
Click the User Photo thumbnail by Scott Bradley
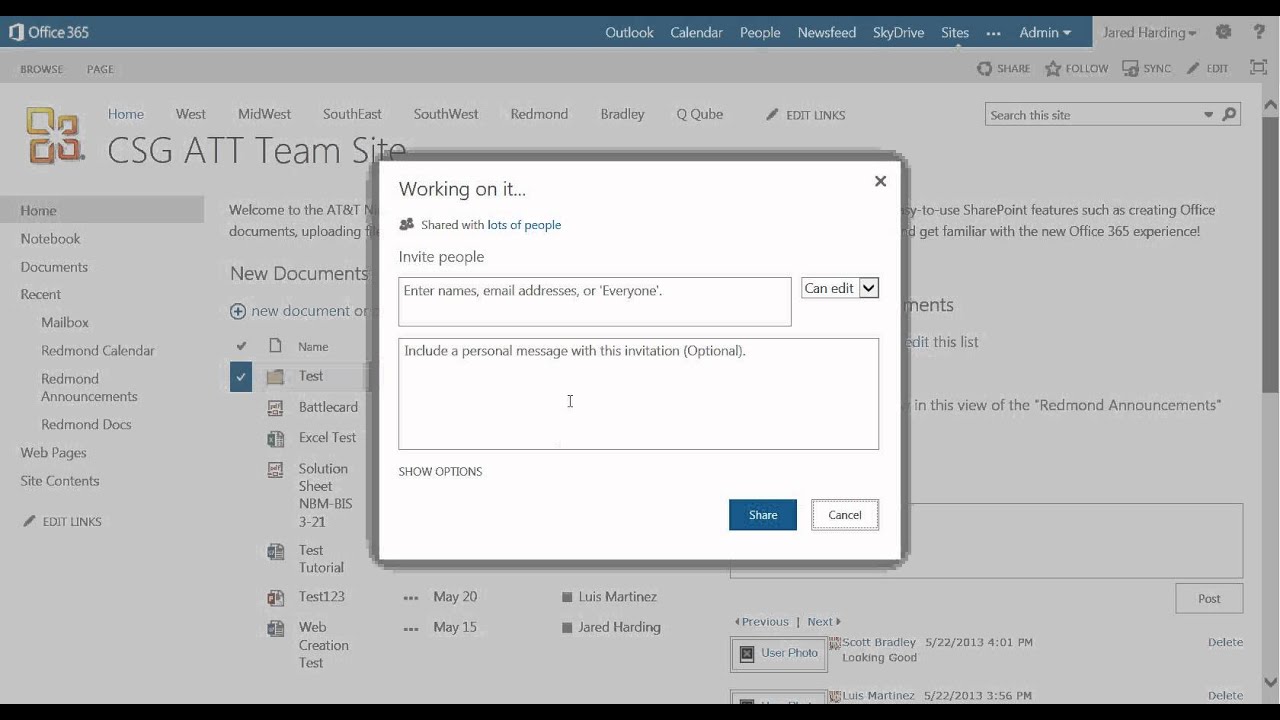[x=779, y=653]
